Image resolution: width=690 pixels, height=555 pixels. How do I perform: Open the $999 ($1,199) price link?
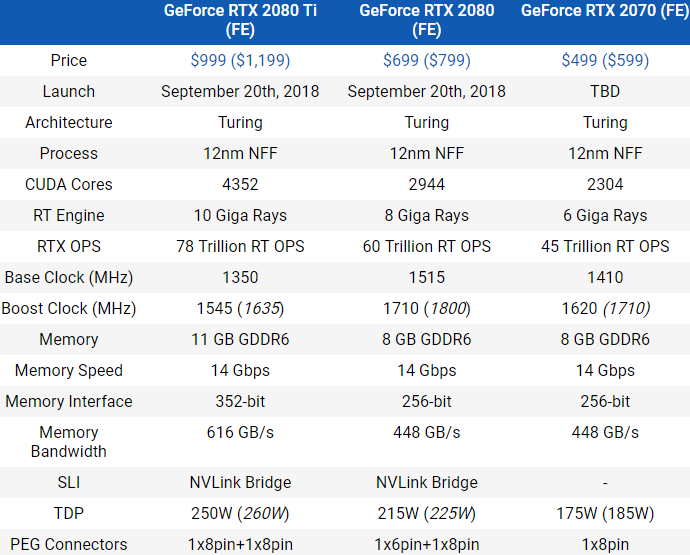240,60
